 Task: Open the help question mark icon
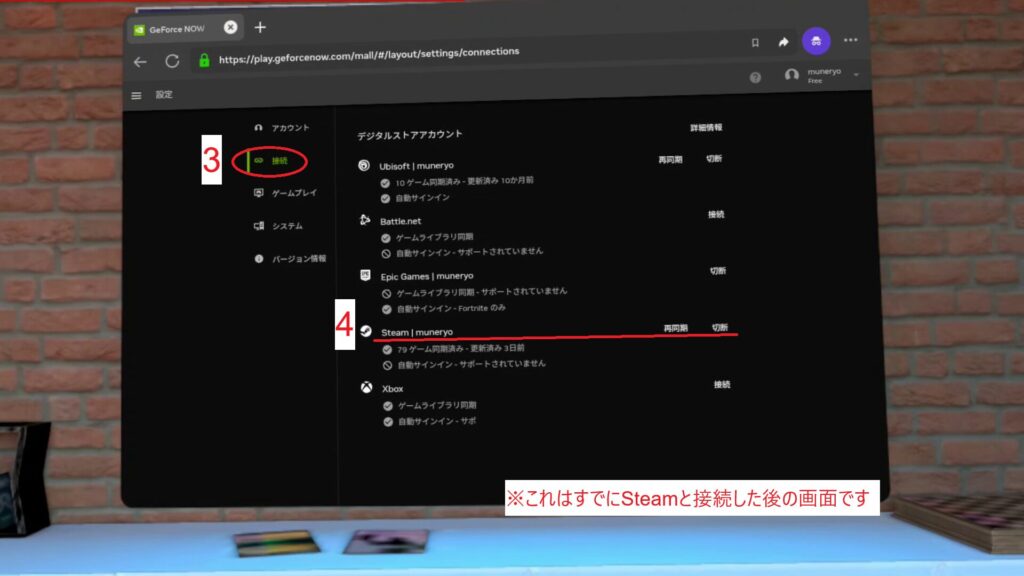tap(755, 77)
